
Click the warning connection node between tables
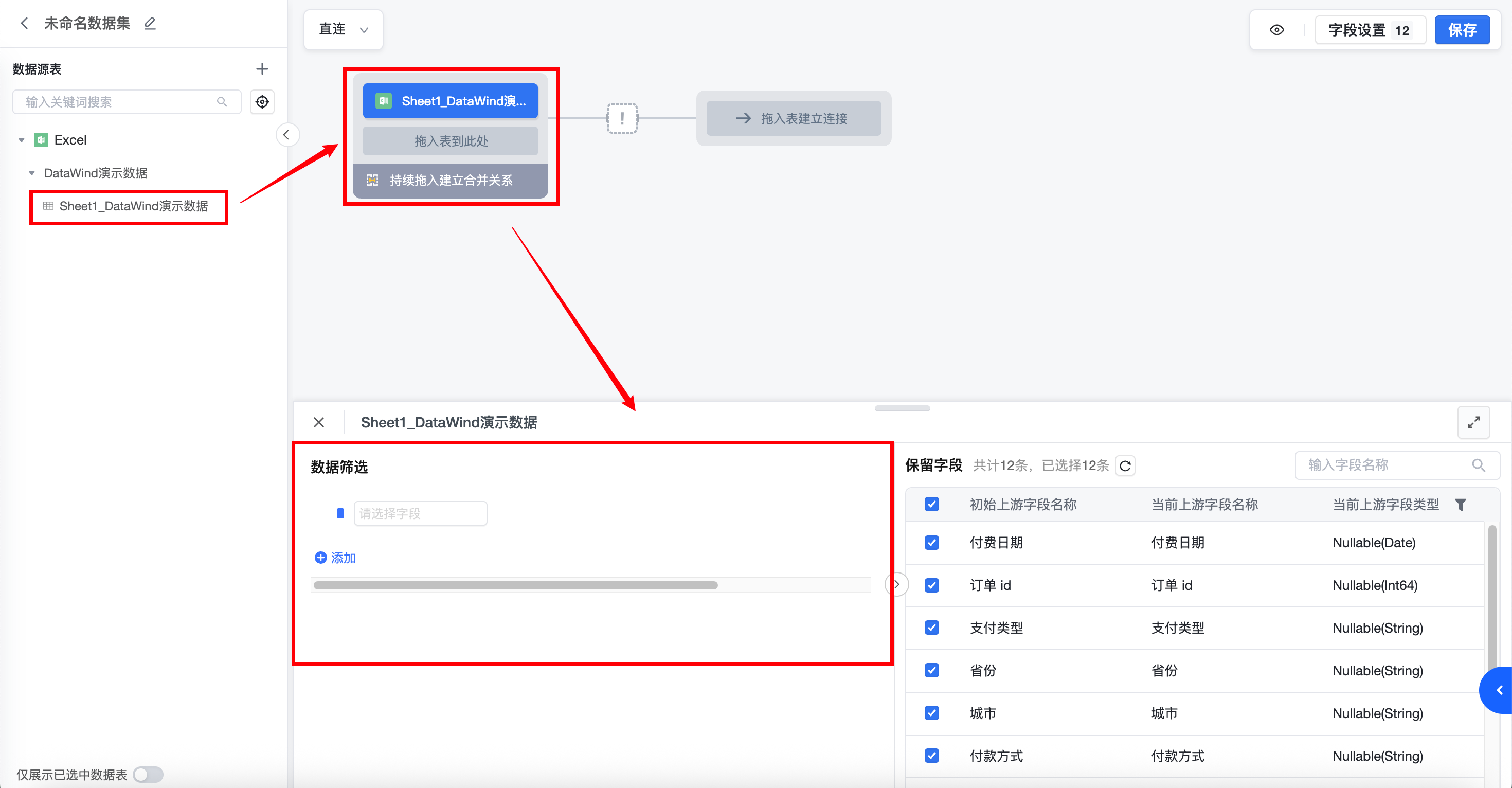pyautogui.click(x=622, y=119)
